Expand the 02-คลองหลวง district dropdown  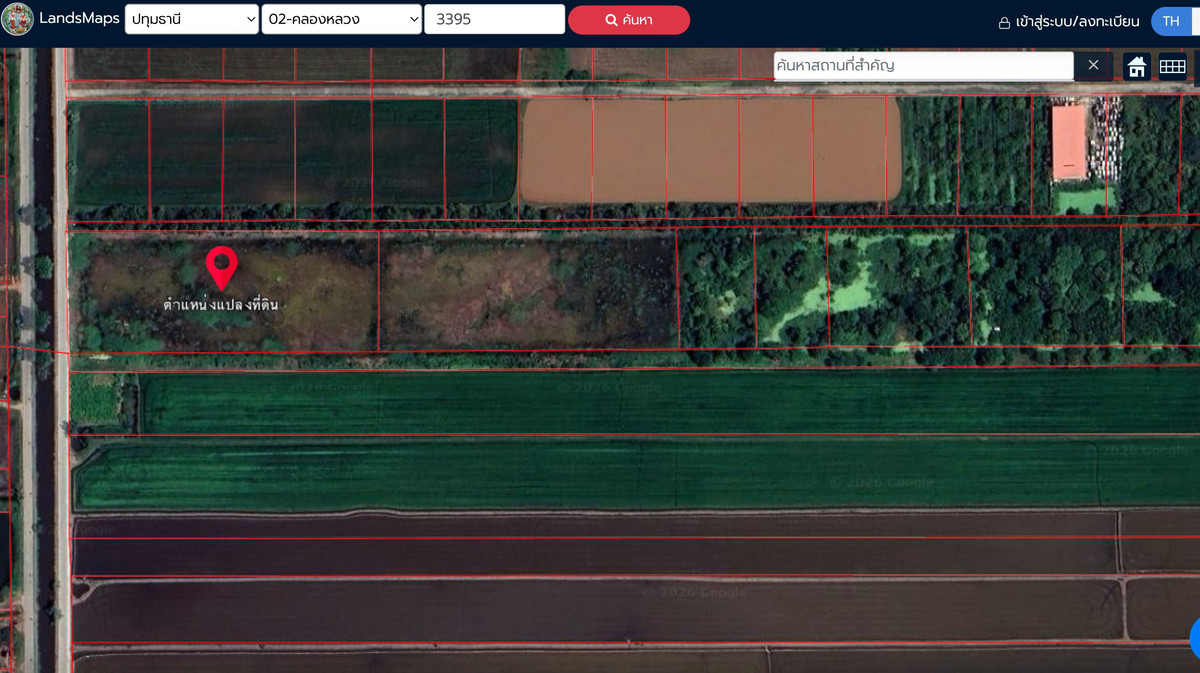341,19
